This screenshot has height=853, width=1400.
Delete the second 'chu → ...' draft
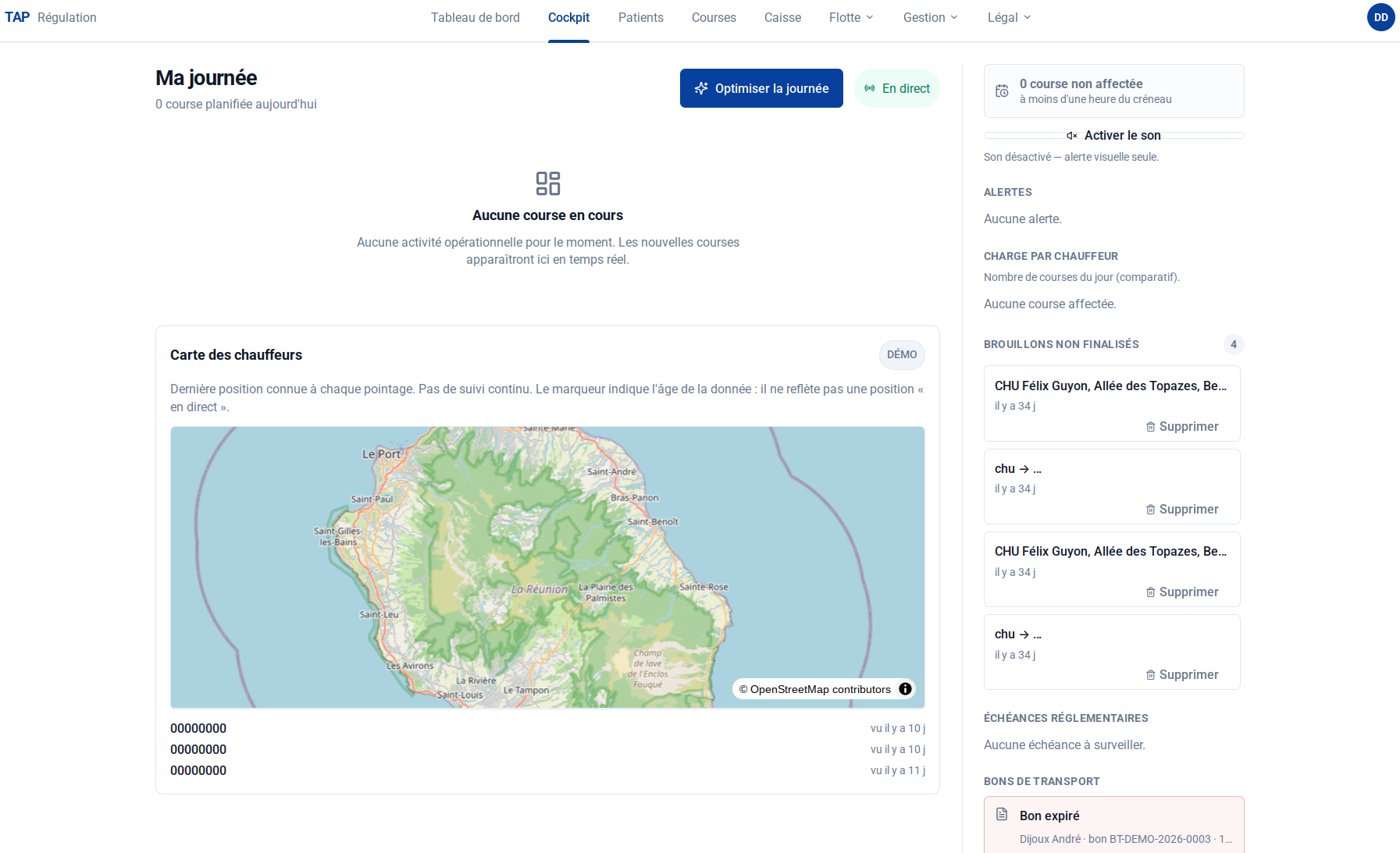point(1182,674)
